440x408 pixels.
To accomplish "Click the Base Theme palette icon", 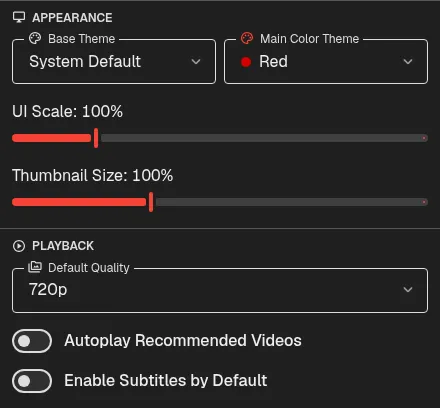I will click(35, 38).
